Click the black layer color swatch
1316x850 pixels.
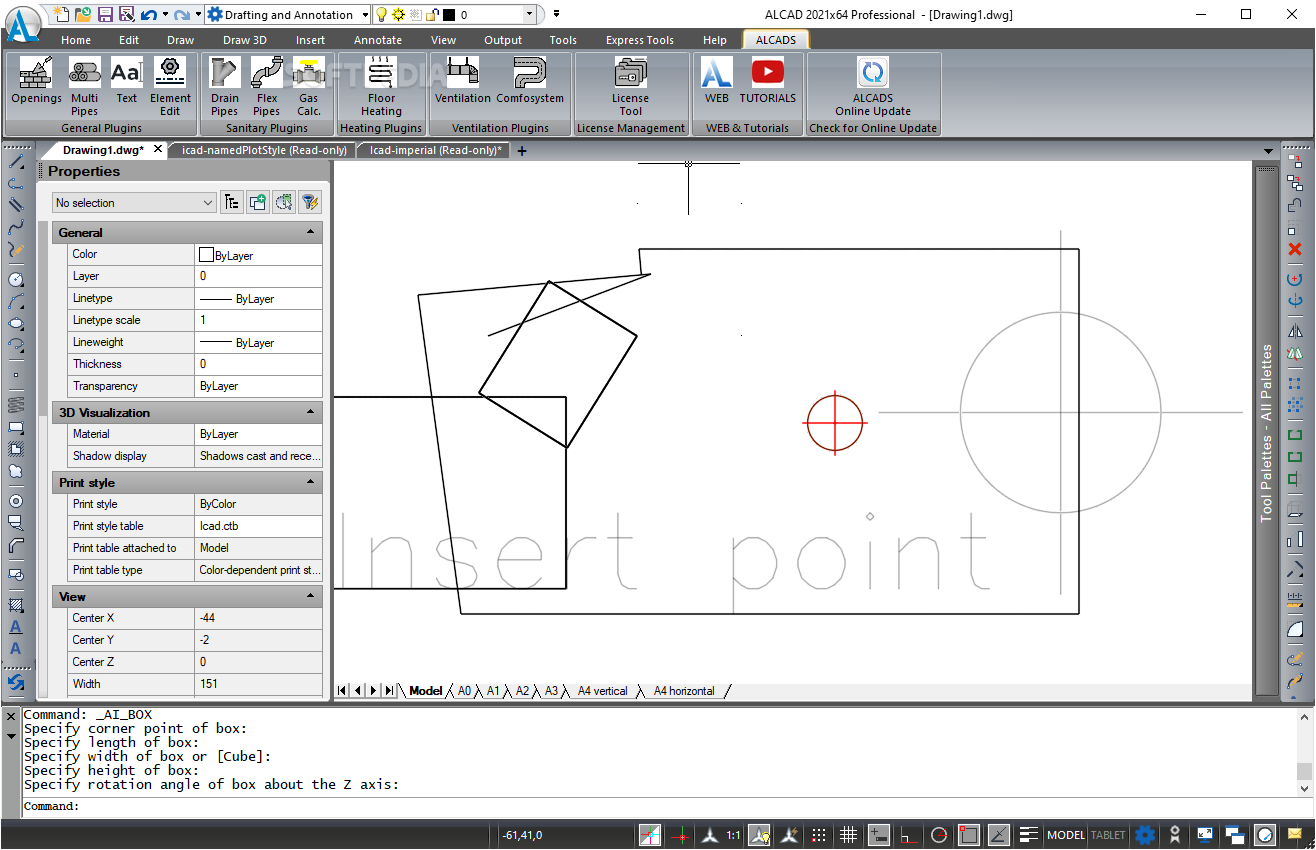click(x=448, y=15)
